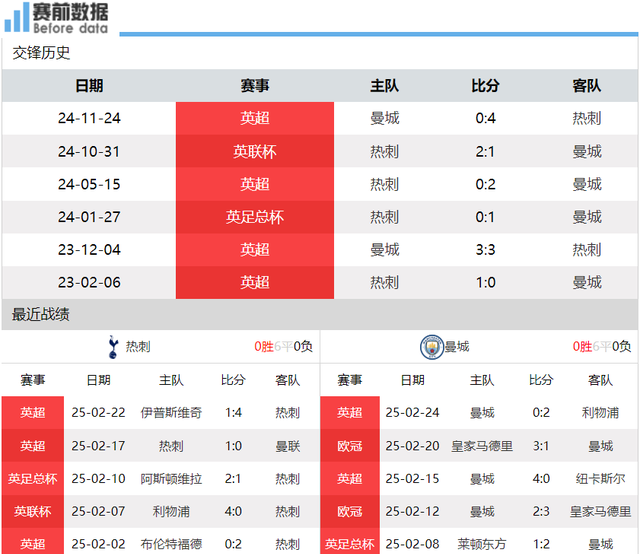Click the 曼城 team name beside the City crest
This screenshot has height=554, width=640.
(x=457, y=347)
